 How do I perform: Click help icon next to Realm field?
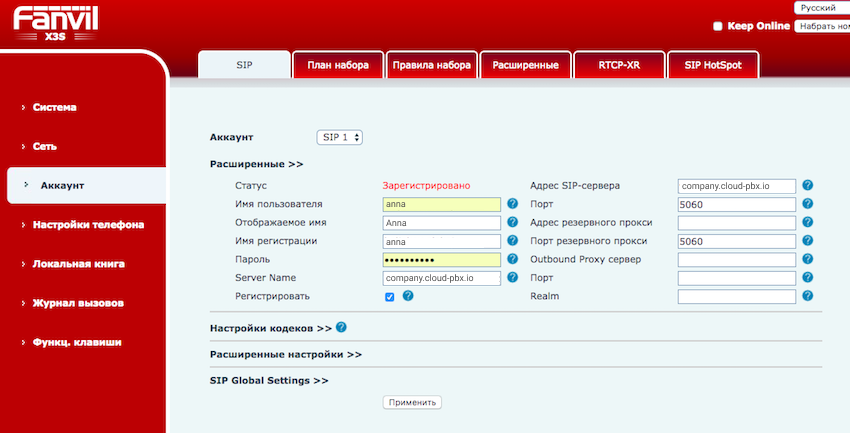click(x=807, y=296)
